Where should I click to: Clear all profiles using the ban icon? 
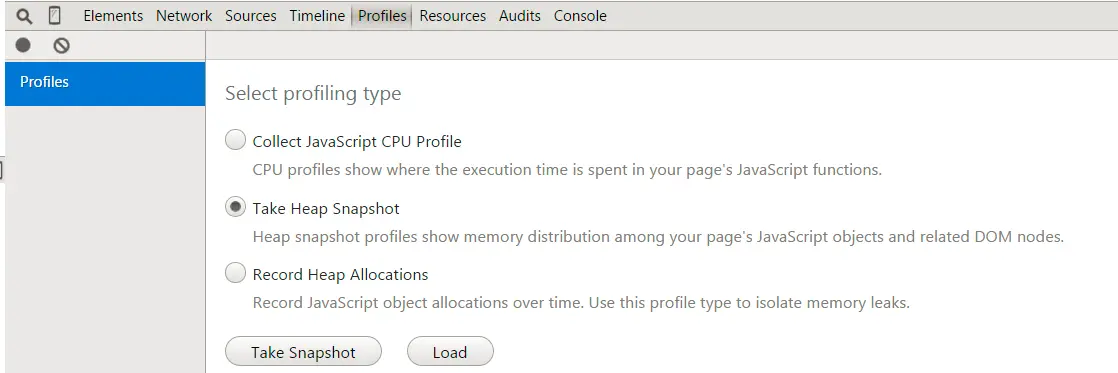pos(61,46)
